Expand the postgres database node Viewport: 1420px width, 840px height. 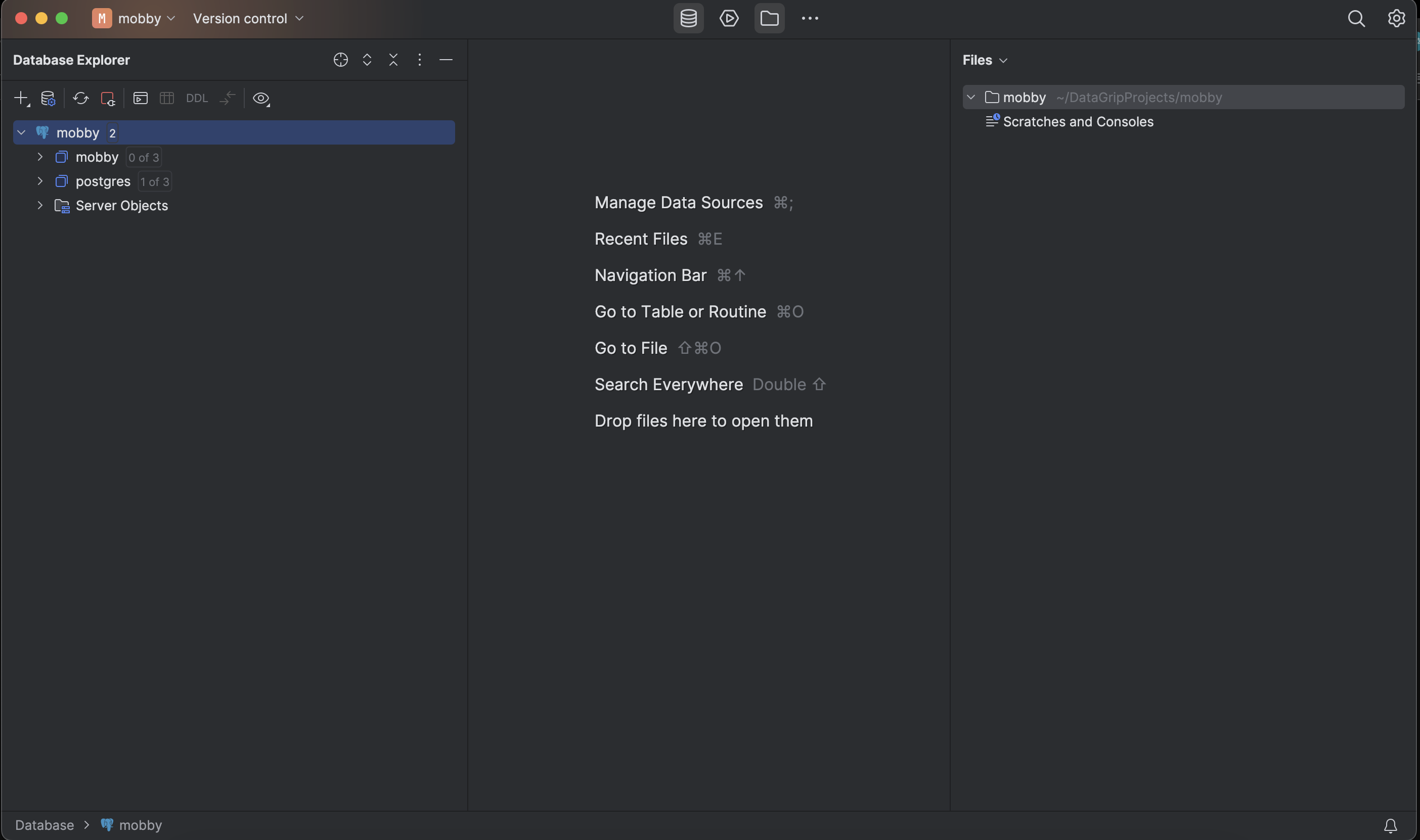click(x=39, y=181)
